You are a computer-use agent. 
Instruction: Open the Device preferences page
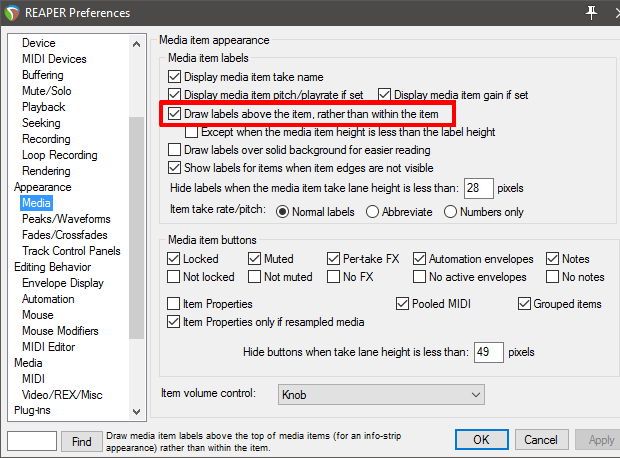(39, 43)
